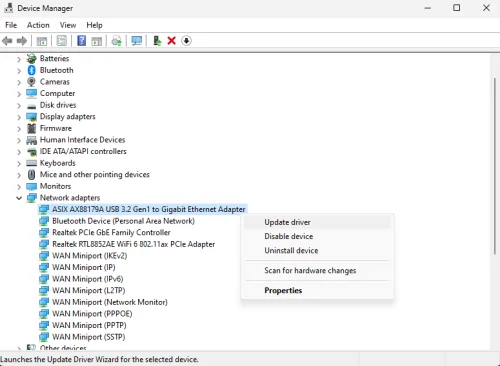Click the Device Manager title bar icon
This screenshot has width=500, height=366.
point(9,8)
